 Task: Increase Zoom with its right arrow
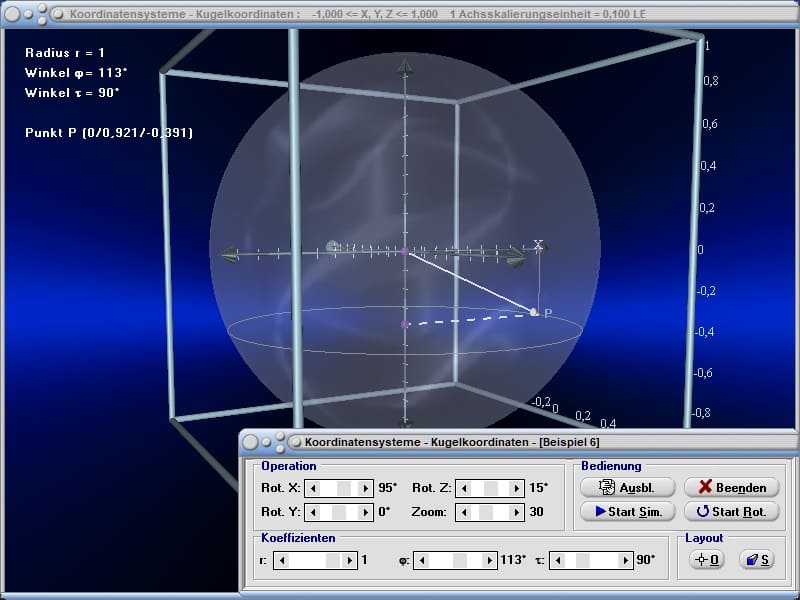tap(516, 512)
